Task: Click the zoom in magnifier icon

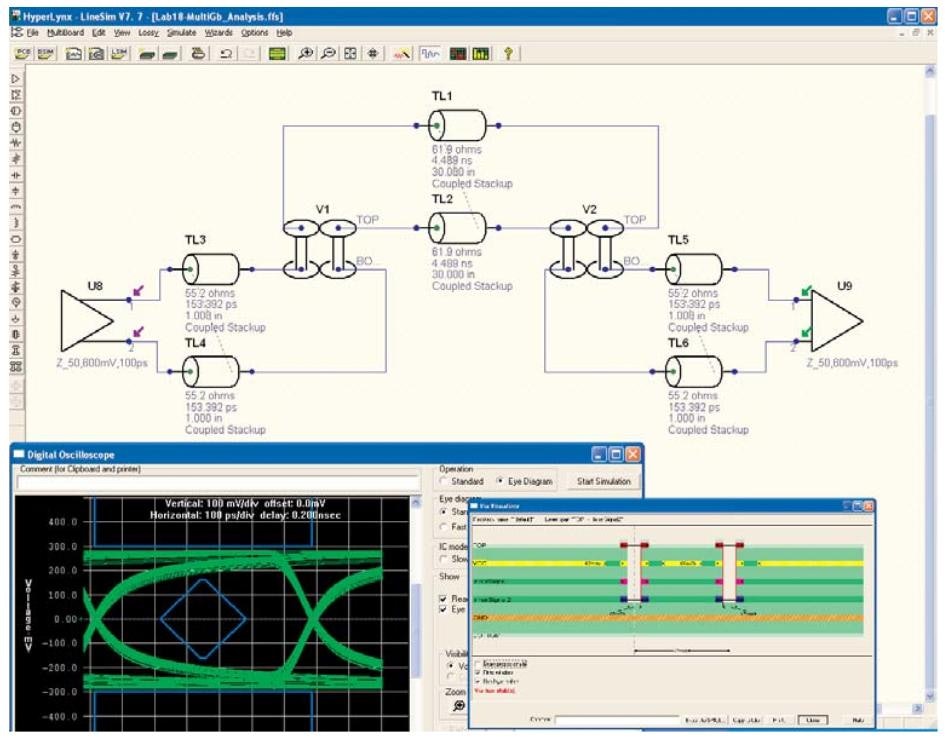Action: (306, 54)
